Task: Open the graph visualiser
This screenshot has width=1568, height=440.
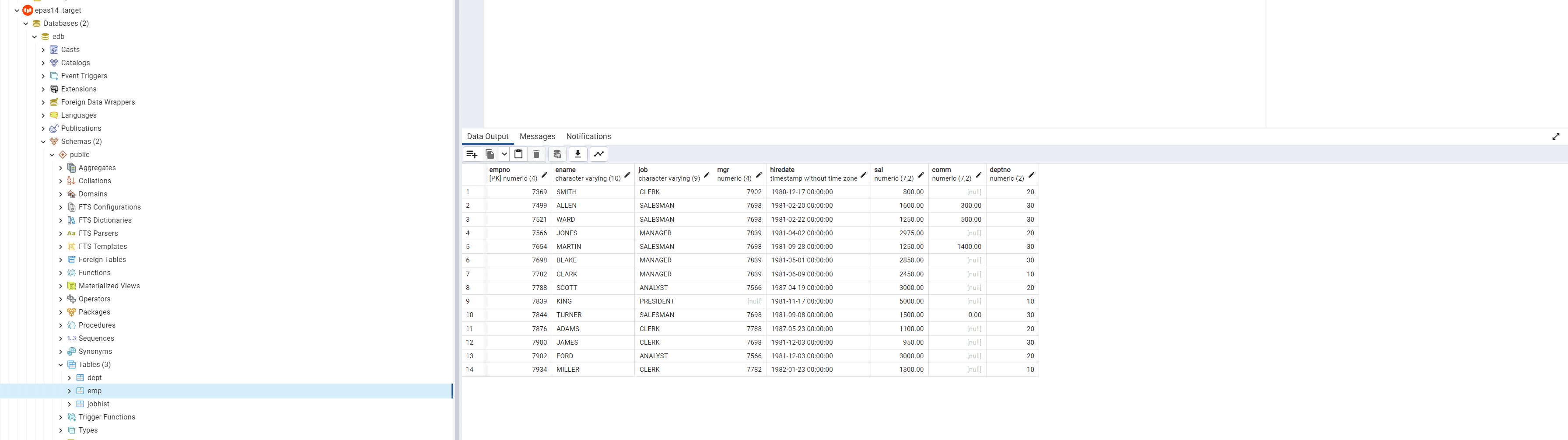Action: (x=599, y=154)
